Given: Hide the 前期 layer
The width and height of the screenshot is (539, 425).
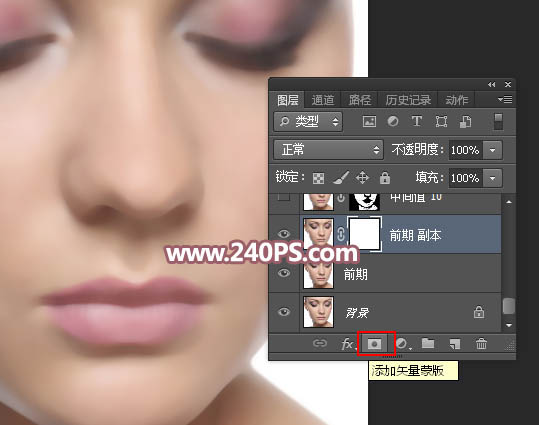Looking at the screenshot, I should (x=284, y=273).
